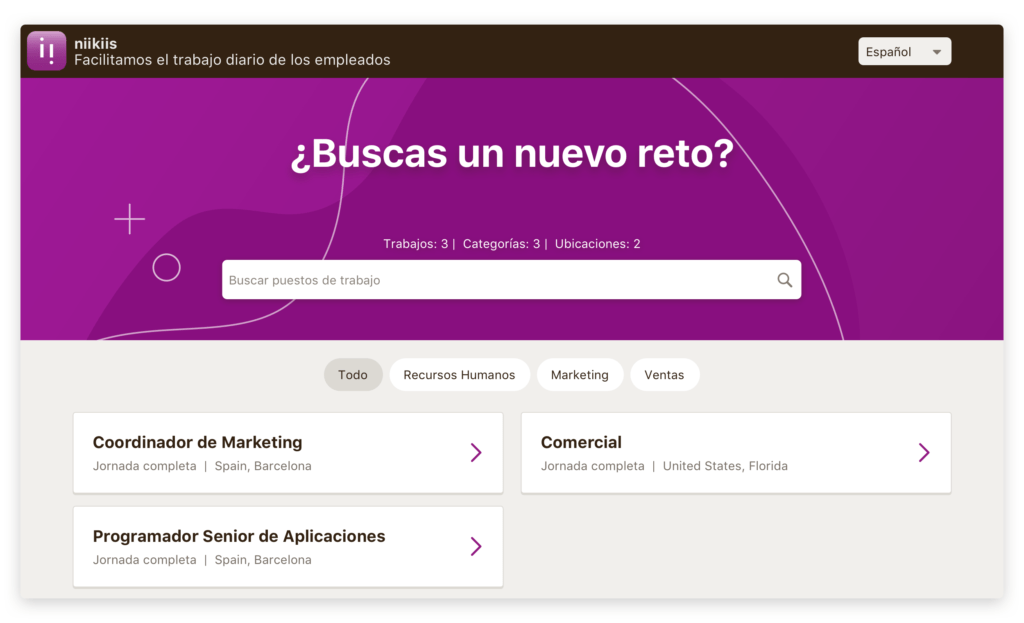Image resolution: width=1024 pixels, height=623 pixels.
Task: Click the niikiis logo icon
Action: (46, 51)
